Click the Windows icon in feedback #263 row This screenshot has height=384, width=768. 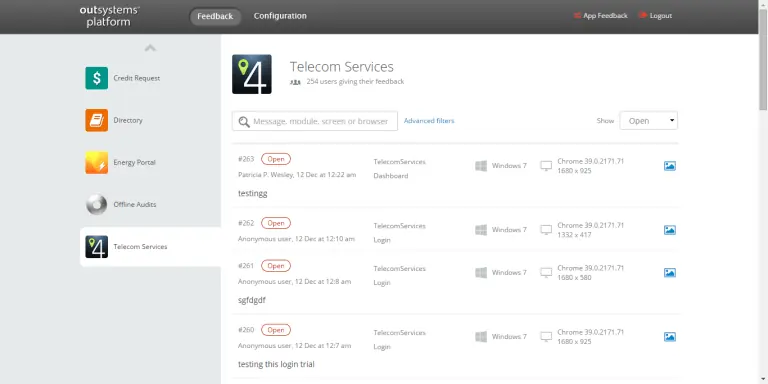click(481, 166)
